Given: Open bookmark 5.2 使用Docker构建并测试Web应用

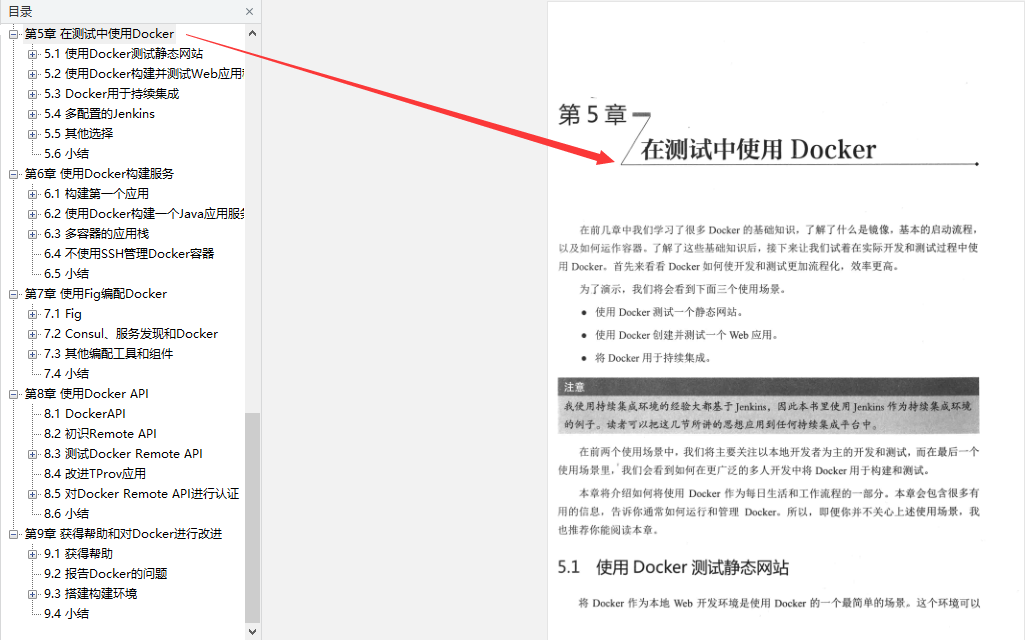Looking at the screenshot, I should [x=144, y=74].
